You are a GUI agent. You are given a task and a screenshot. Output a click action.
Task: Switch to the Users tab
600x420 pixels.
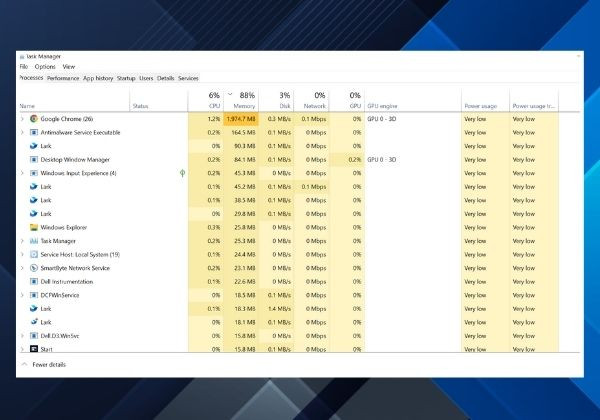(146, 78)
